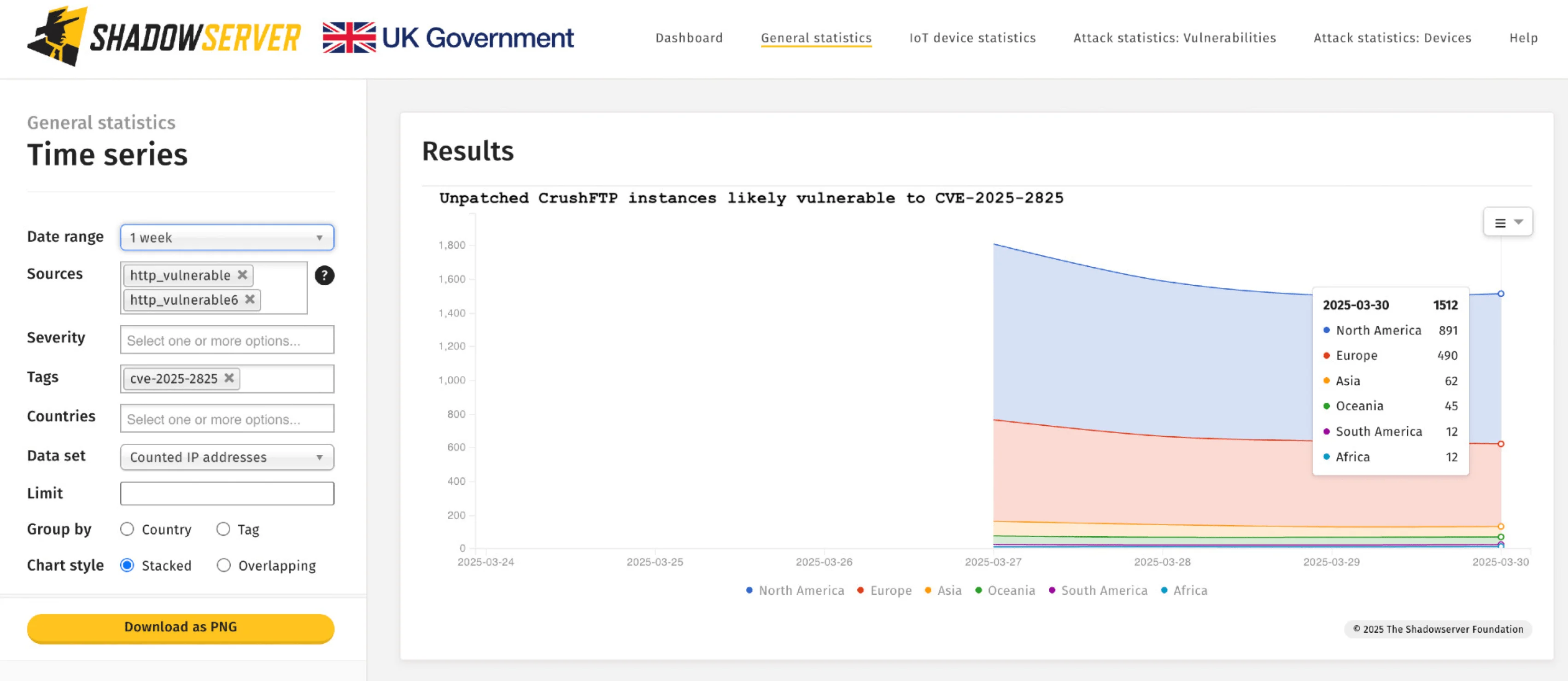Toggle Africa series in chart legend
This screenshot has width=1568, height=681.
click(x=1184, y=590)
